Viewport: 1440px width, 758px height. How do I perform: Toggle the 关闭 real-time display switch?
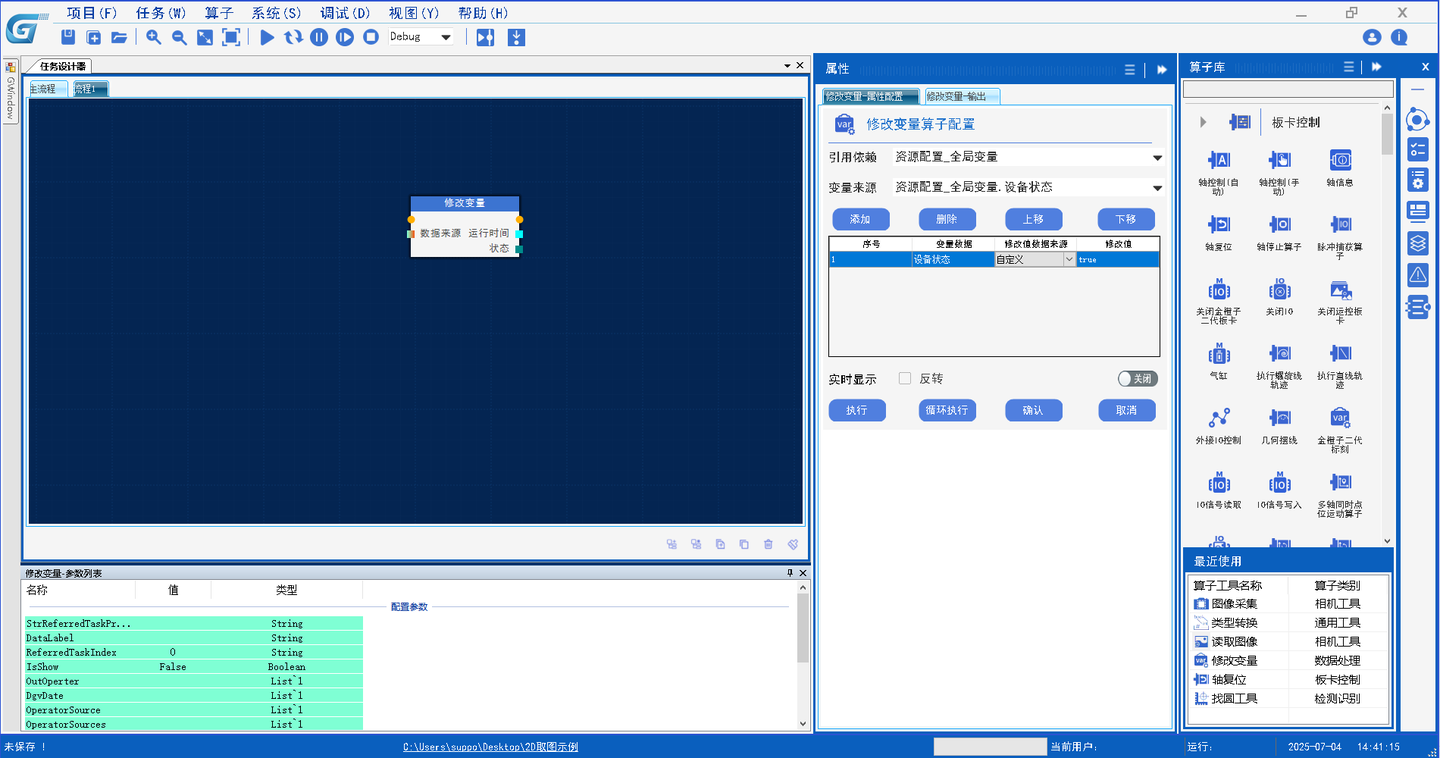point(1138,379)
